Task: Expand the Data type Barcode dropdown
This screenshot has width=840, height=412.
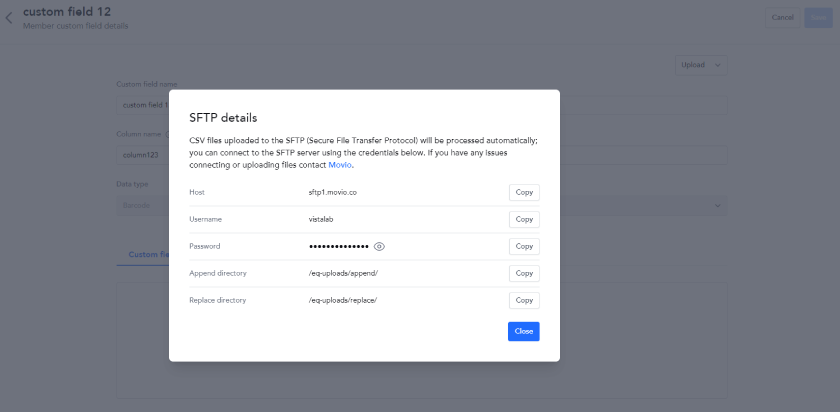Action: [422, 205]
